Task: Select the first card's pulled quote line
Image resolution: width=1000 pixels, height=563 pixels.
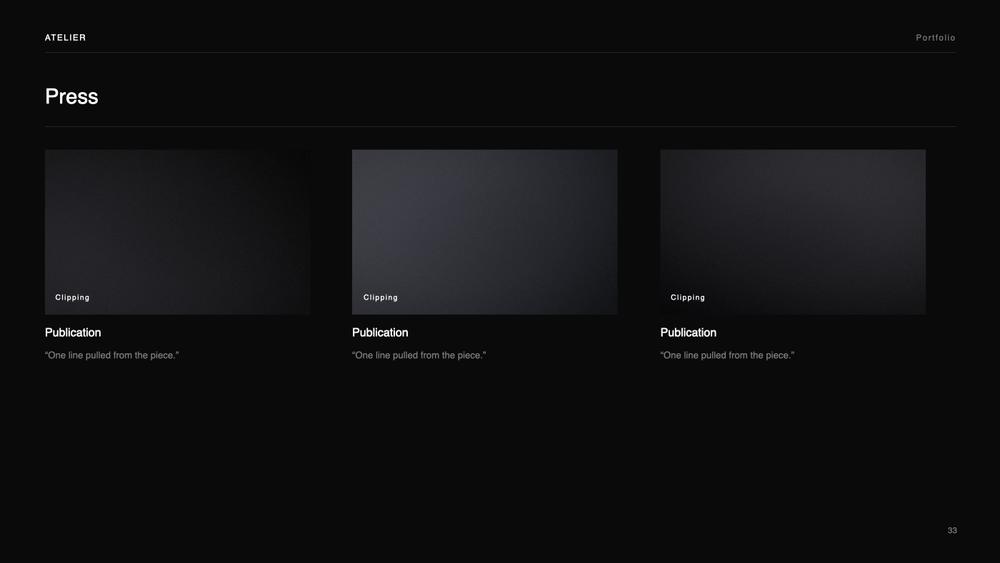Action: 112,355
